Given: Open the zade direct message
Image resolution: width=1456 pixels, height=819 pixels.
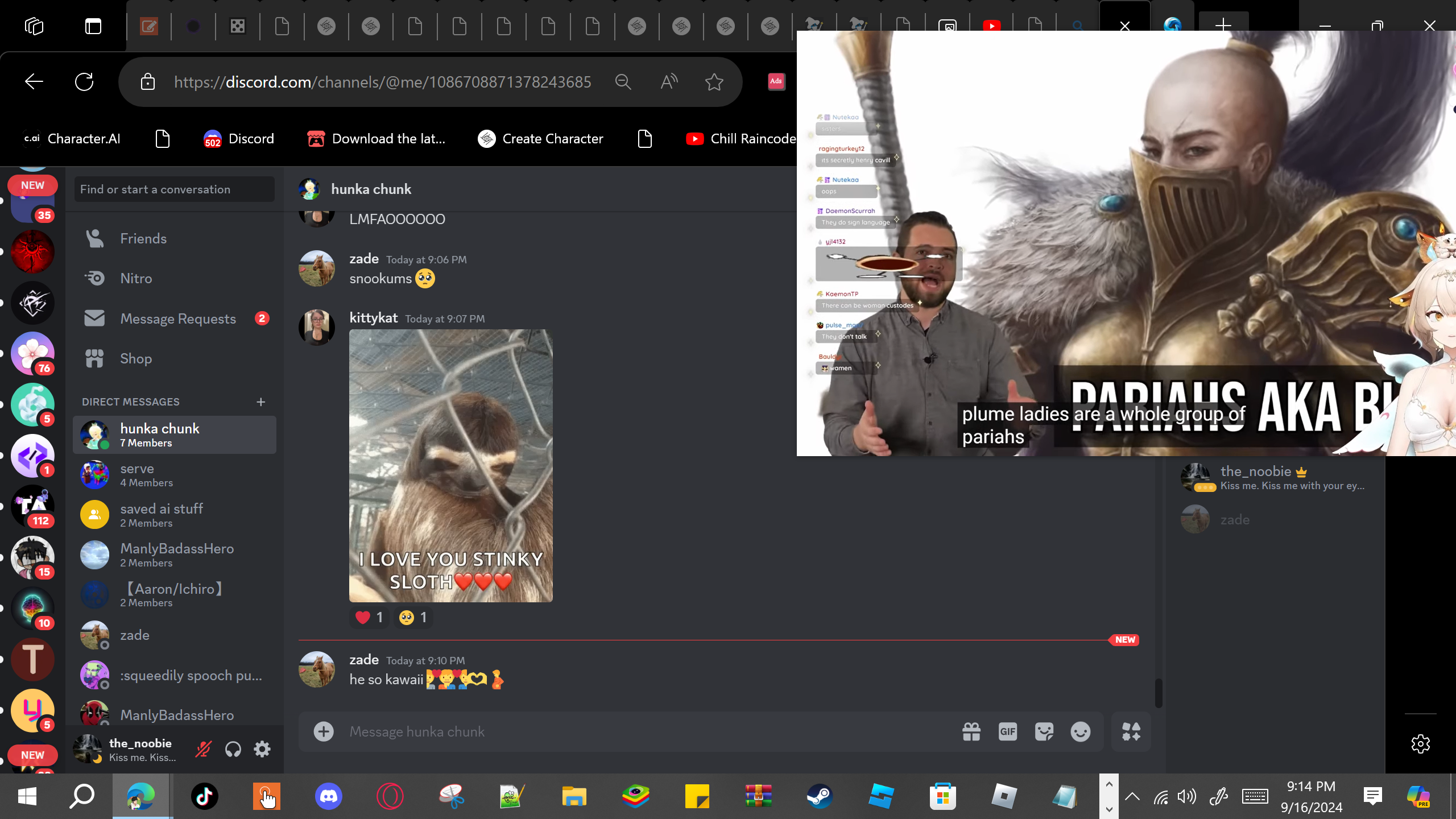Looking at the screenshot, I should (x=175, y=635).
